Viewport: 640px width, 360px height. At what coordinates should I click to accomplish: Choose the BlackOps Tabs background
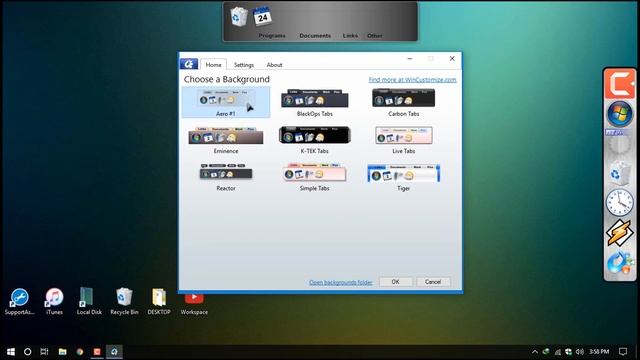[315, 102]
